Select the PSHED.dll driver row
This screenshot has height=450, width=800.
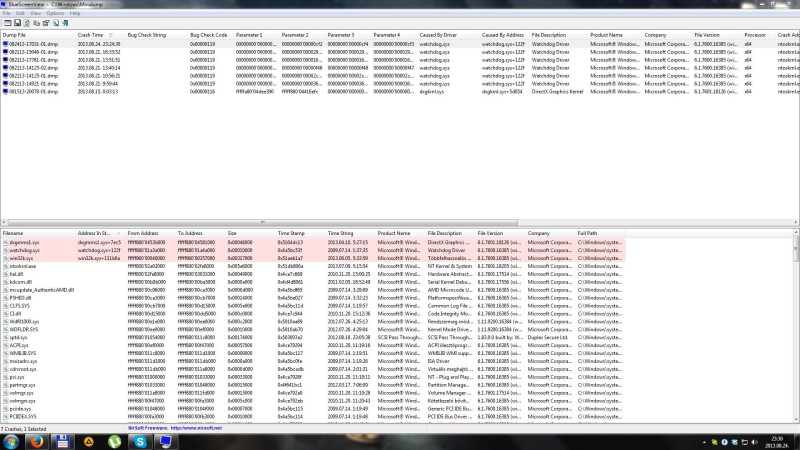pyautogui.click(x=313, y=298)
